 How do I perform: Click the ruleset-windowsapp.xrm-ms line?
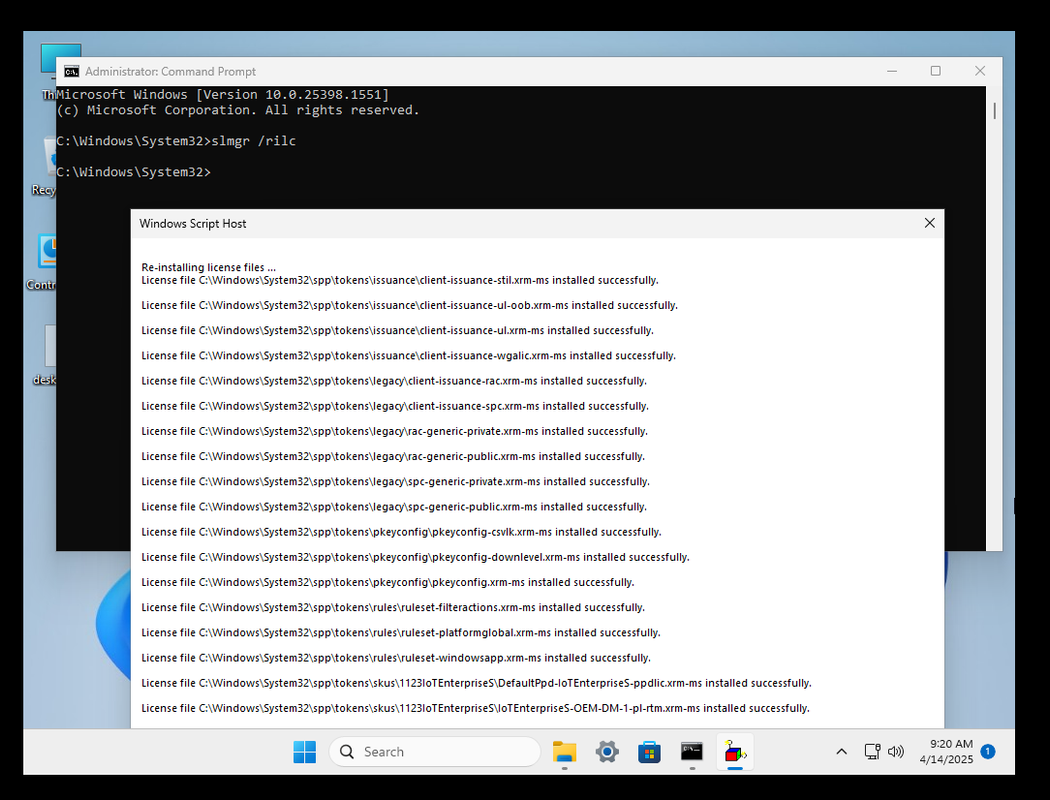pos(396,658)
